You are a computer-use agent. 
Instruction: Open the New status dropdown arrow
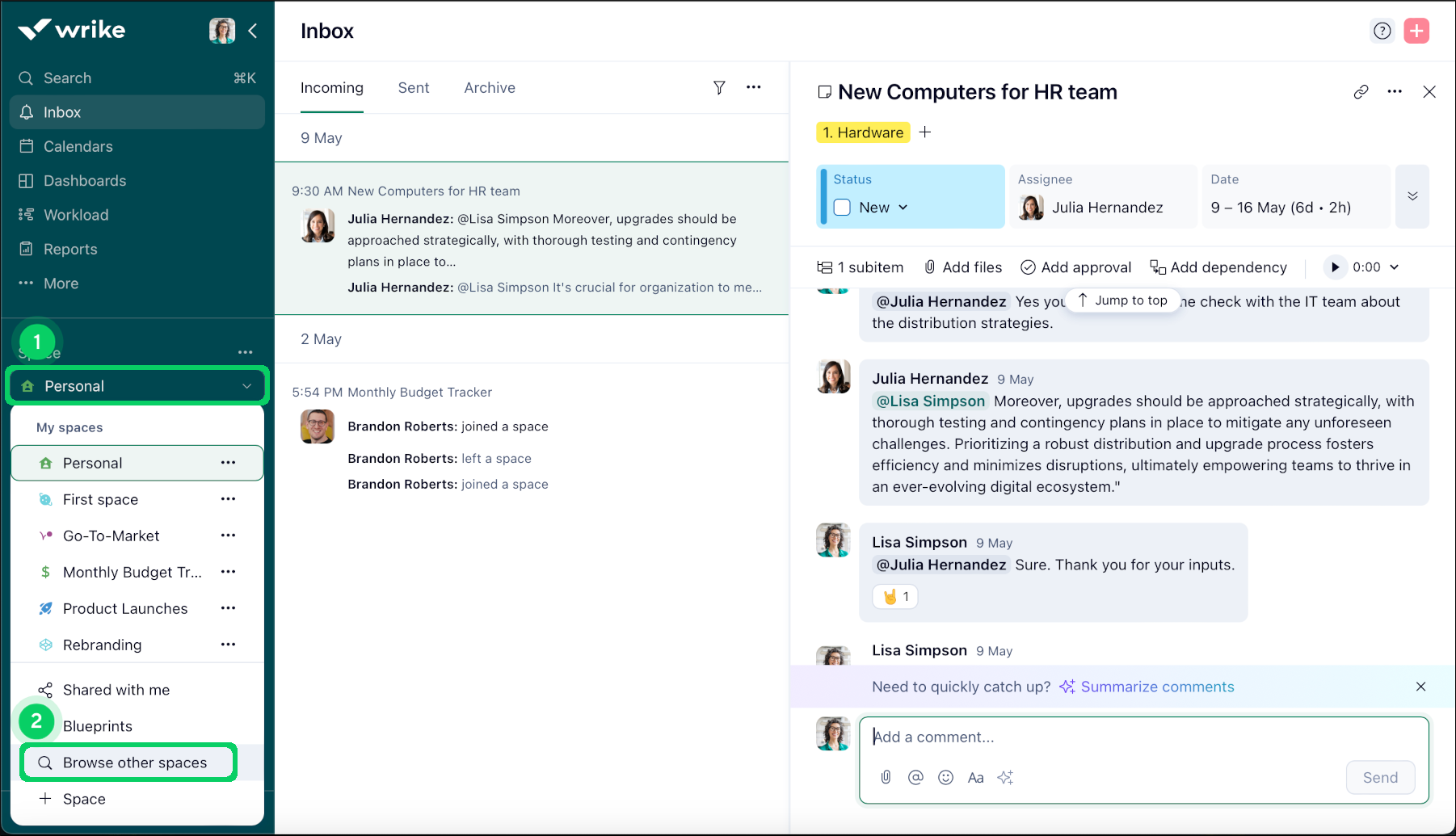click(903, 208)
